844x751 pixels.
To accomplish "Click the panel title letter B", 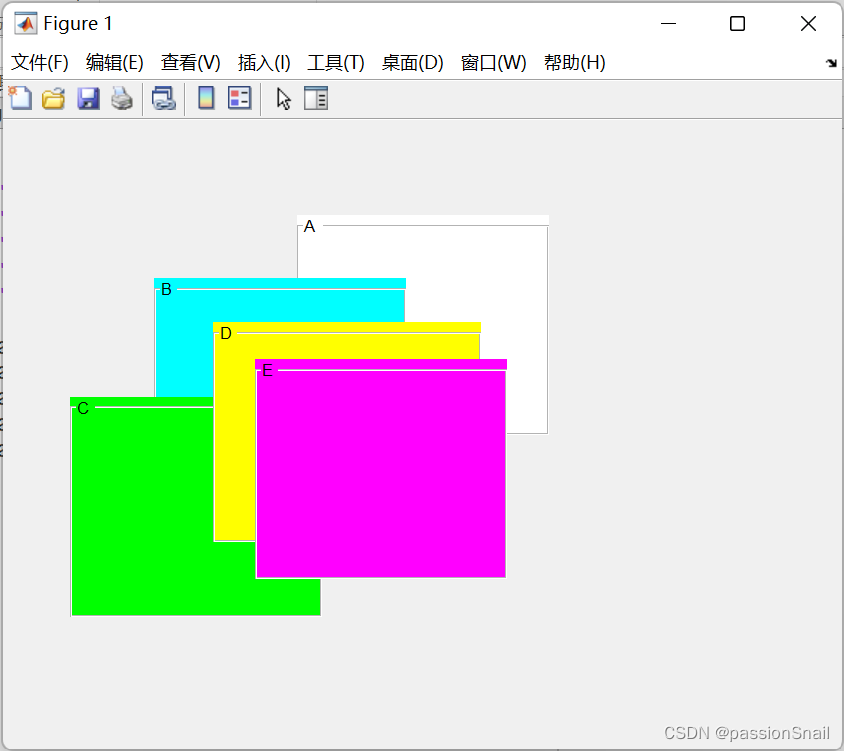I will tap(166, 290).
